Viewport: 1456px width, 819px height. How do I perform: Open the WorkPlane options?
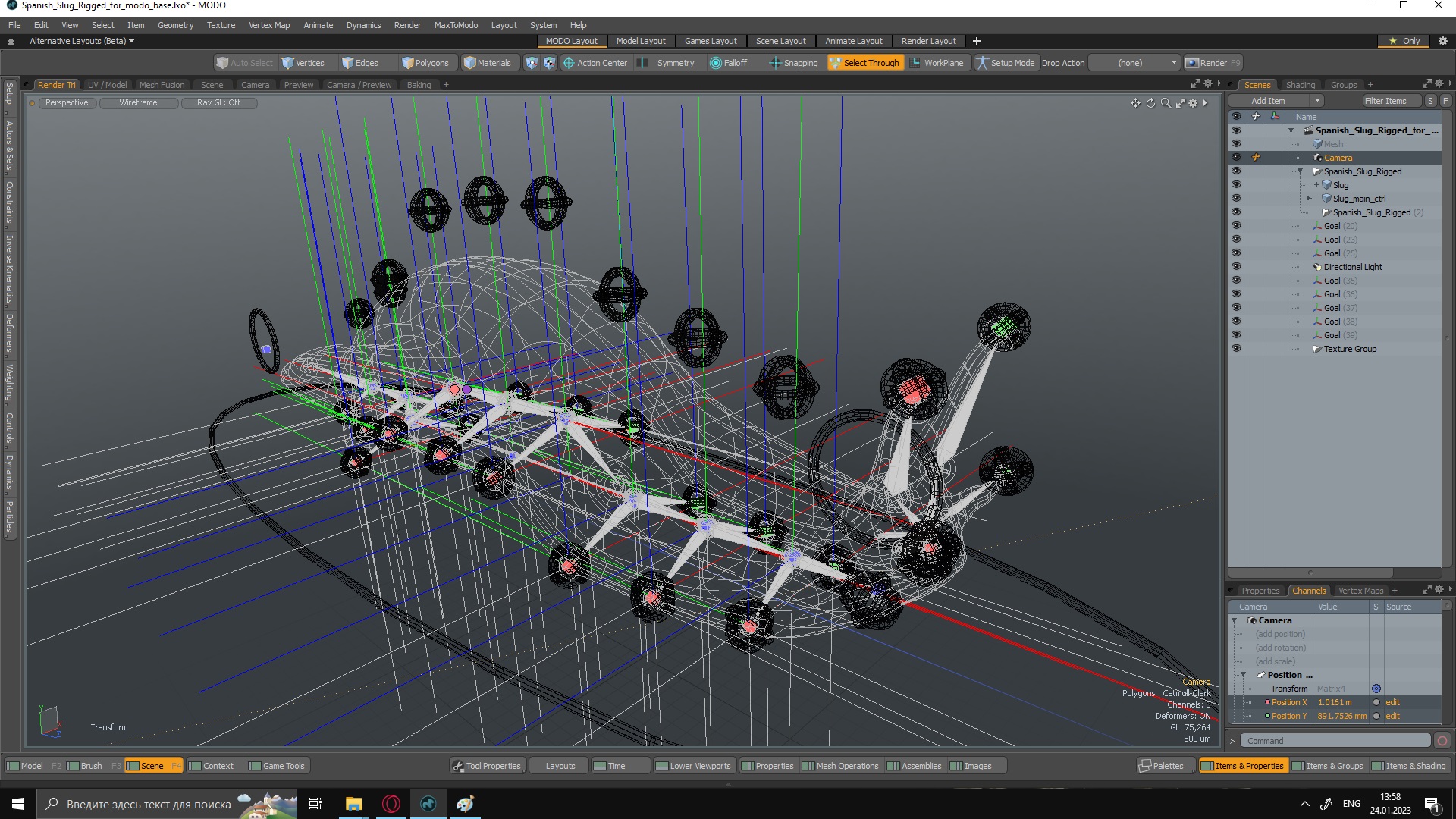click(x=937, y=63)
